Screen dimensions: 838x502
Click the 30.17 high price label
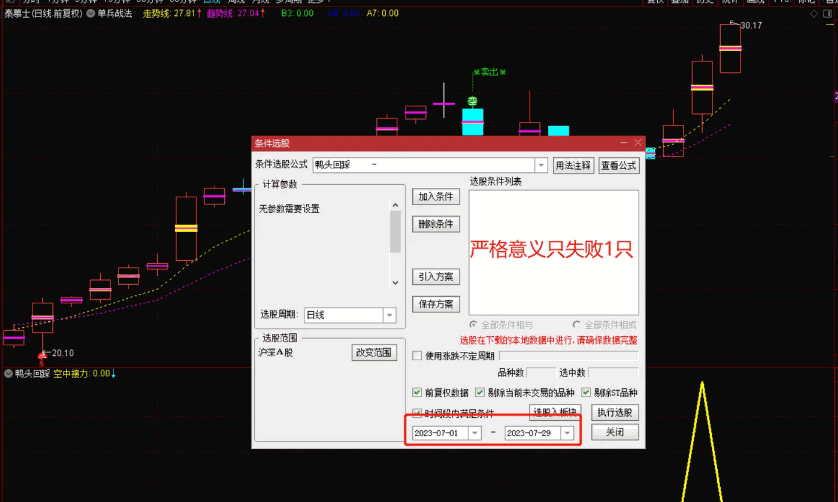pos(751,25)
